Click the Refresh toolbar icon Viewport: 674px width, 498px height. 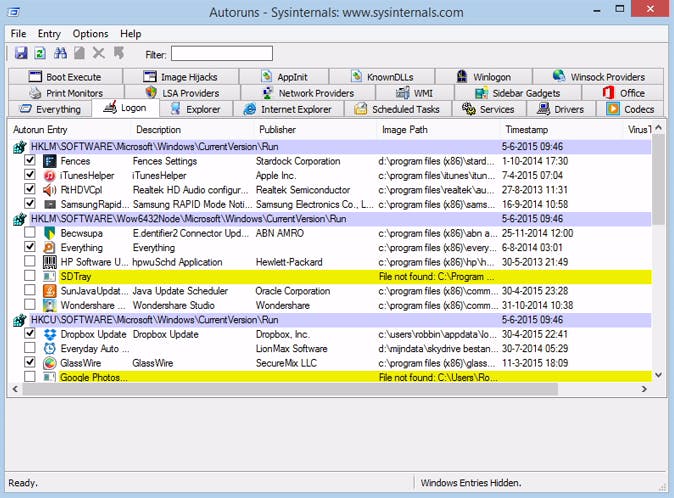[x=39, y=53]
